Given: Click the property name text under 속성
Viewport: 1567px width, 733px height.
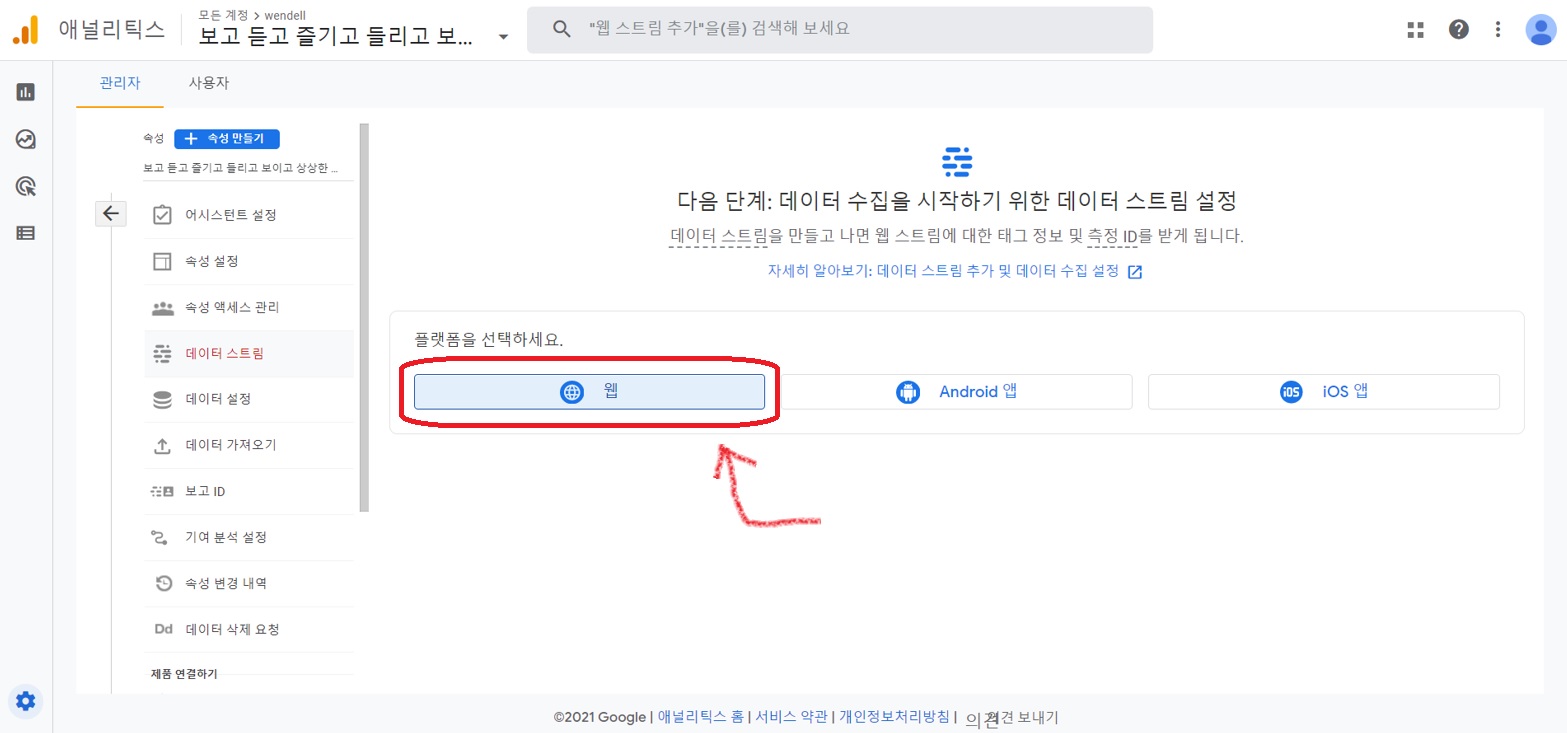Looking at the screenshot, I should [x=240, y=167].
